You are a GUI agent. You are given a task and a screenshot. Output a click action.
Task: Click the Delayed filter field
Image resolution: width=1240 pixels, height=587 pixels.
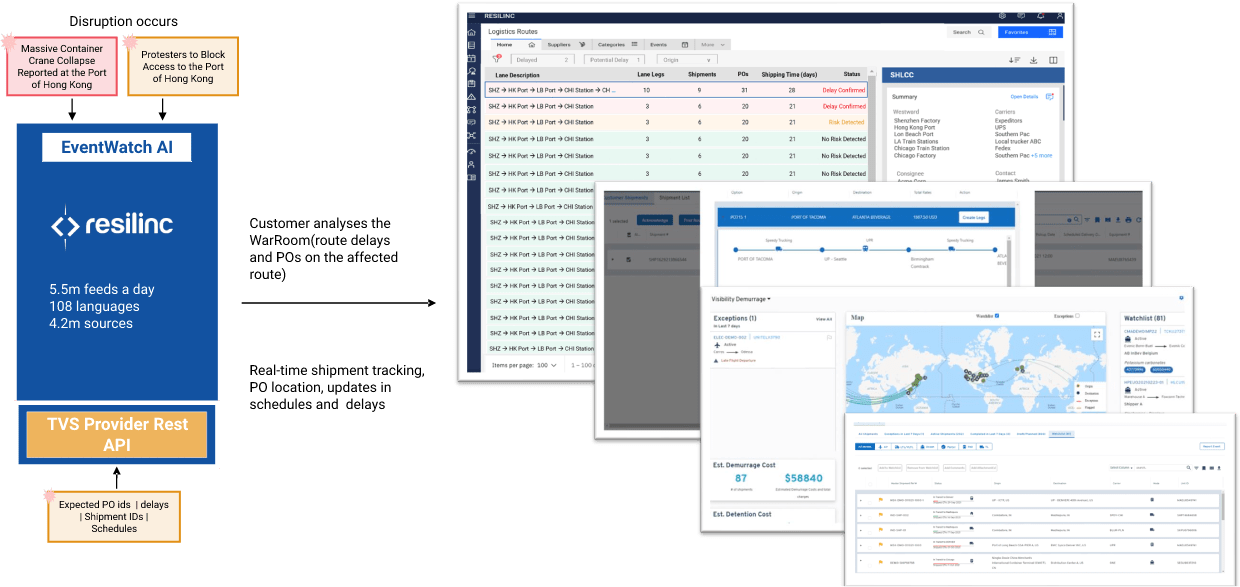tap(543, 60)
